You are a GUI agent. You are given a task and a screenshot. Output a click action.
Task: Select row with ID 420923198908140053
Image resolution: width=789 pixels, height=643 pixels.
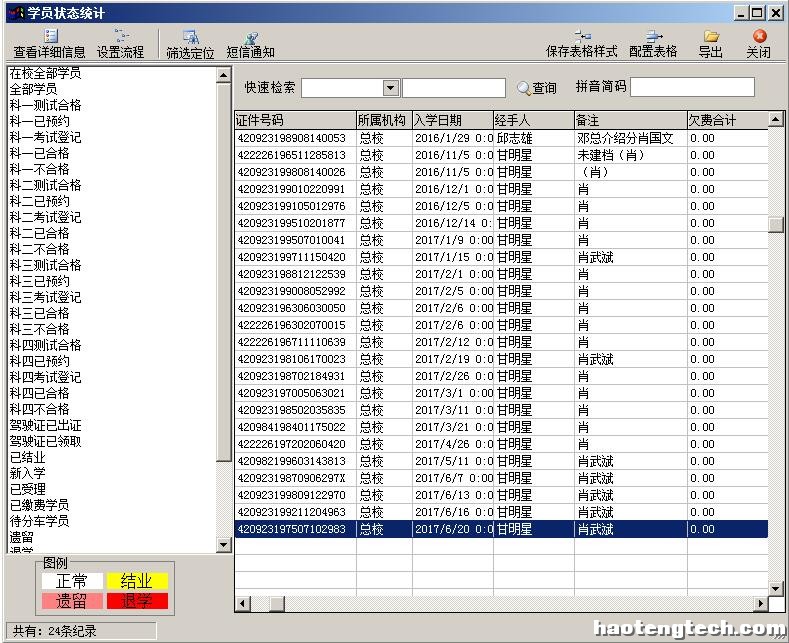tap(501, 138)
